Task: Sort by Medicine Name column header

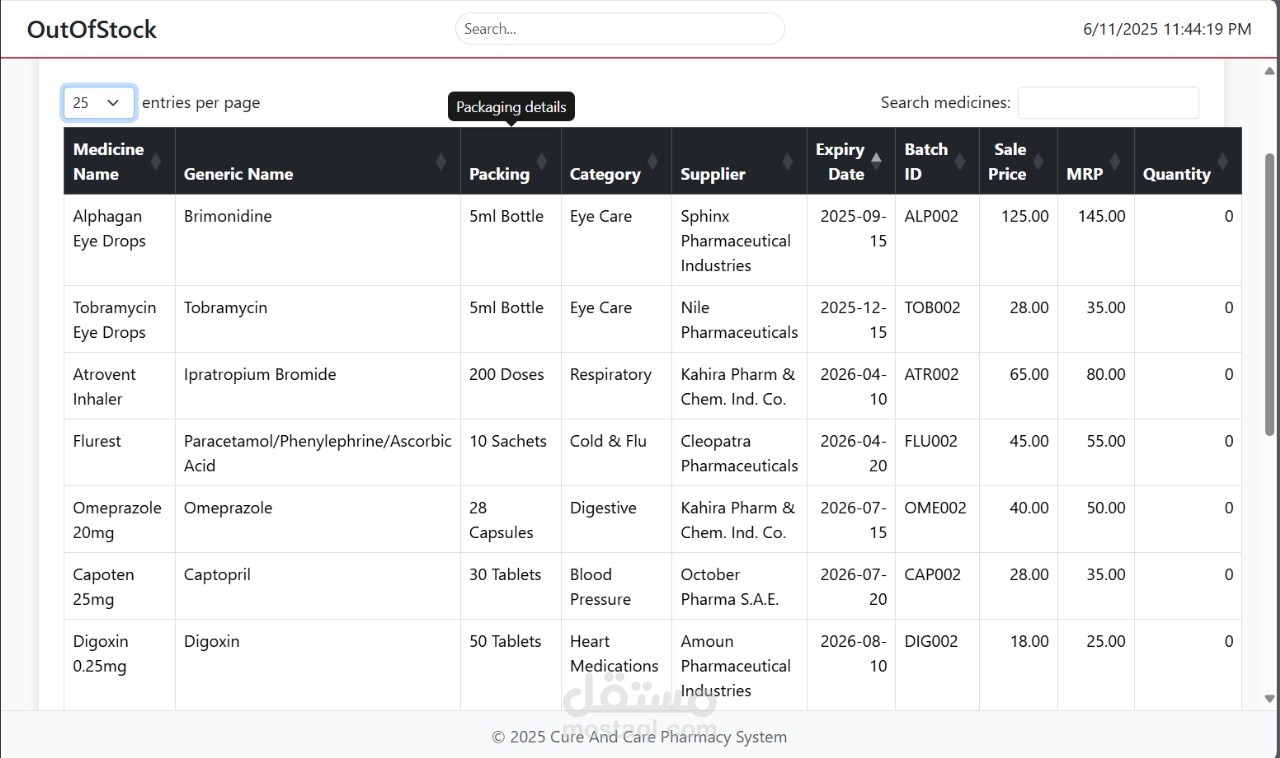Action: (x=119, y=161)
